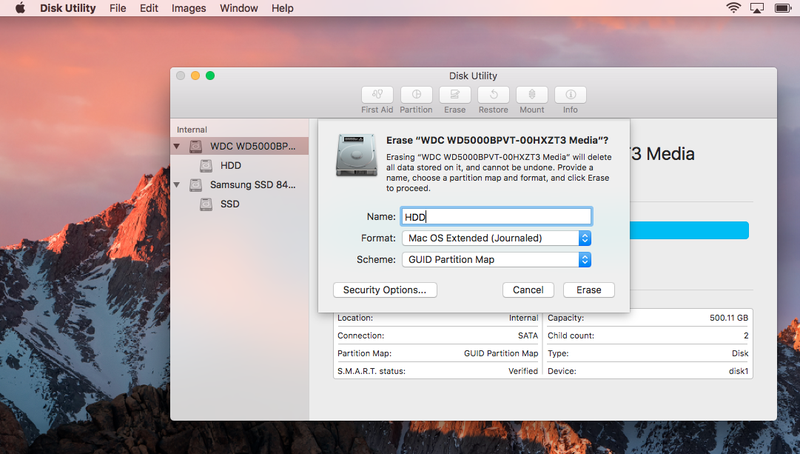
Task: Open the Images menu
Action: pos(189,8)
